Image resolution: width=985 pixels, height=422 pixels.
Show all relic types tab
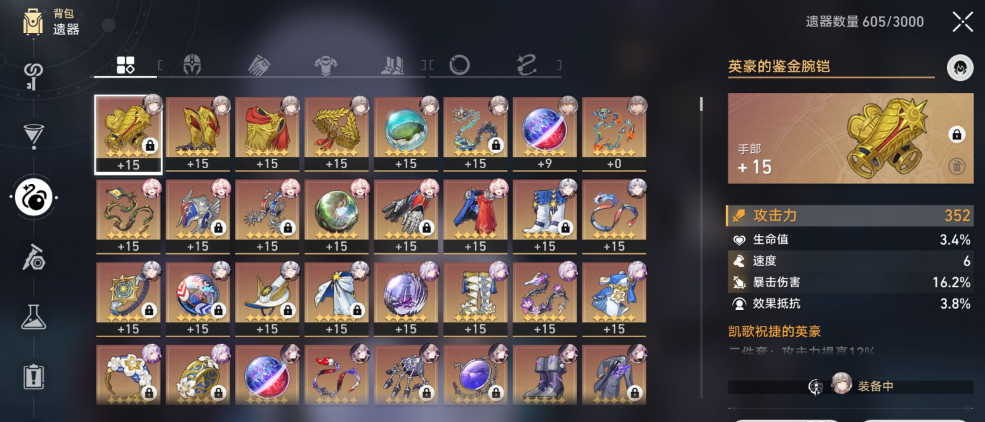click(125, 65)
